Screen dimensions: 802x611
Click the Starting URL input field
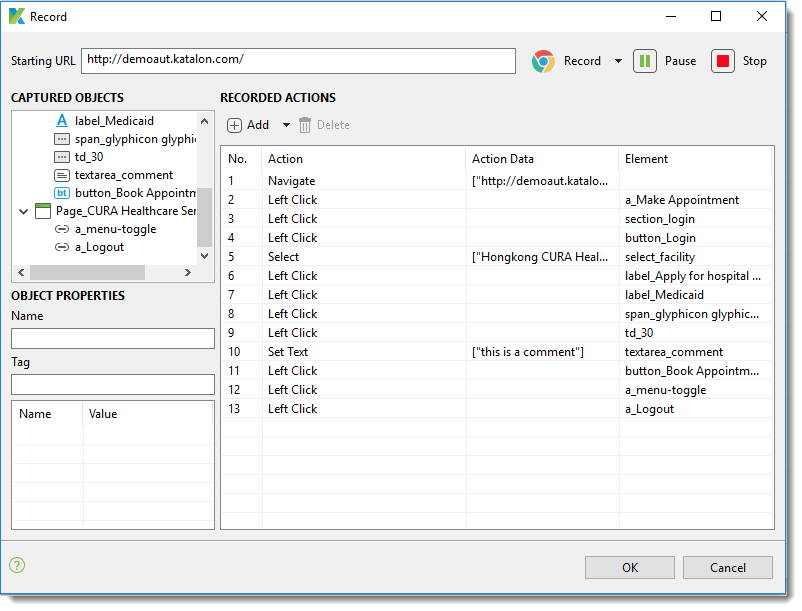[x=298, y=60]
